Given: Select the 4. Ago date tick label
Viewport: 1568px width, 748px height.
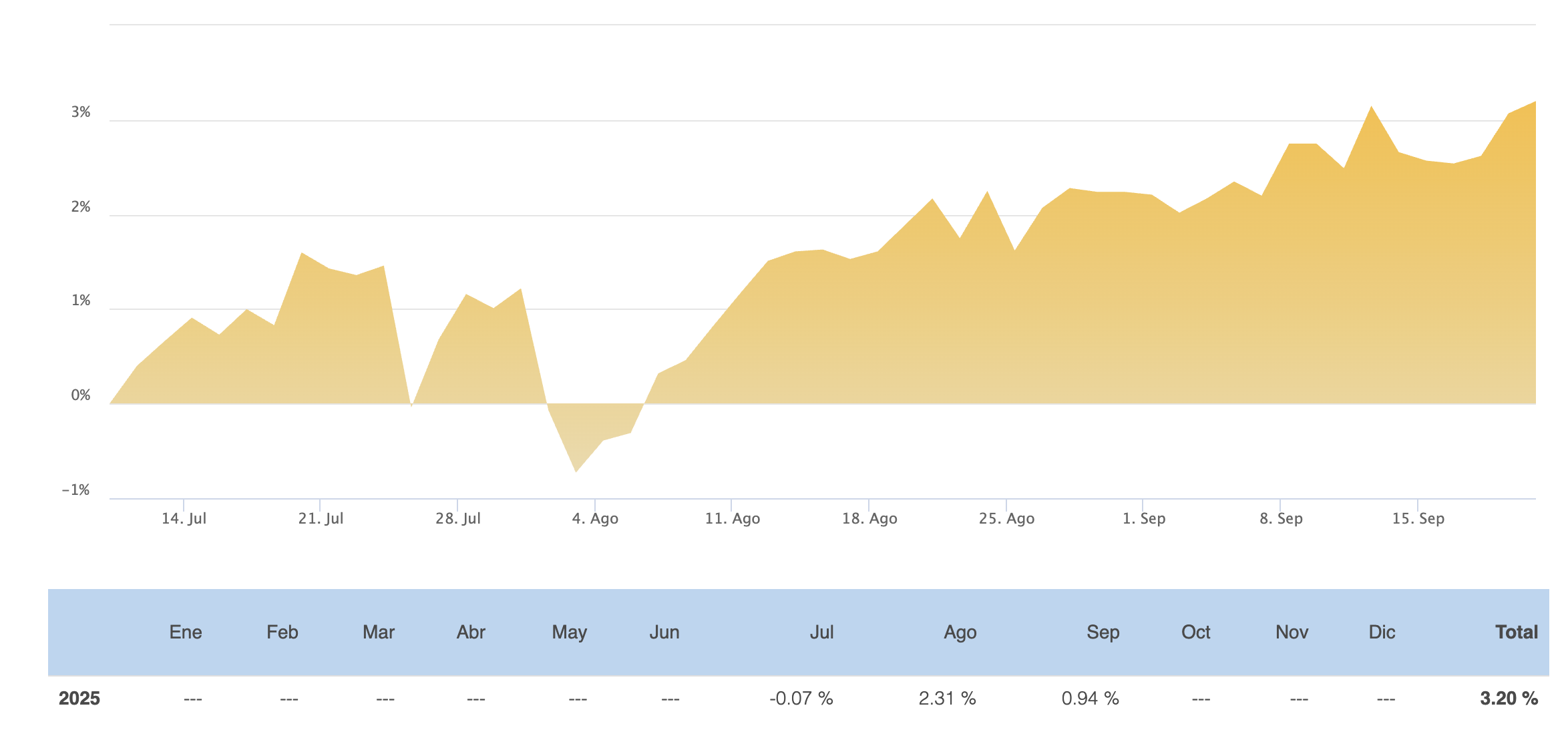Looking at the screenshot, I should (595, 518).
